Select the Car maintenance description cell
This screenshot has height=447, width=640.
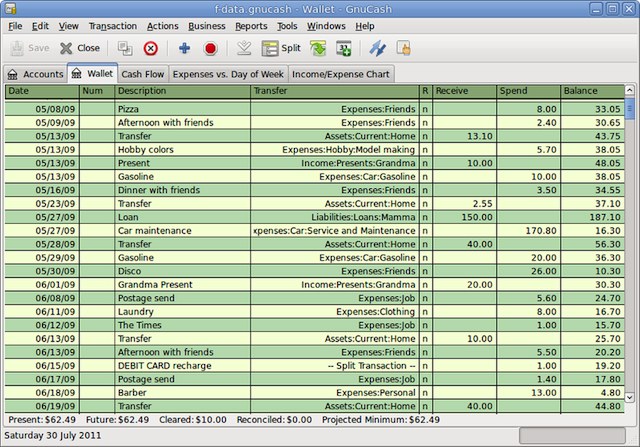(182, 230)
